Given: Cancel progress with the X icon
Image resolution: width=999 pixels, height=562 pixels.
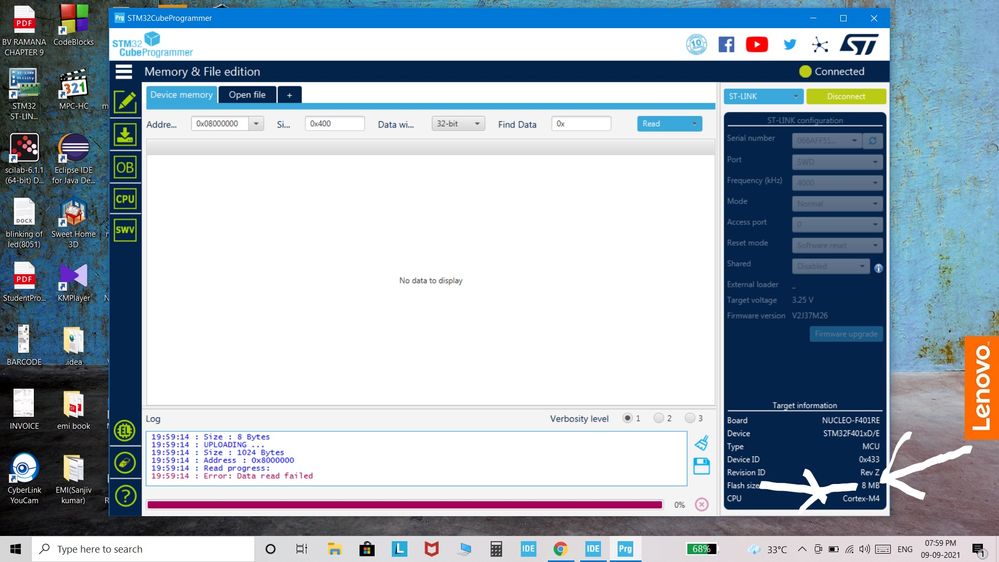Looking at the screenshot, I should pos(701,505).
